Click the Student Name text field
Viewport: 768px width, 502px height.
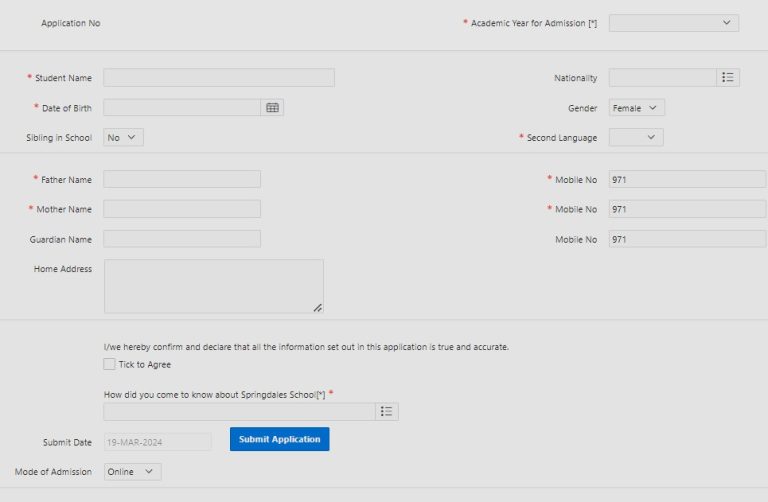(x=218, y=78)
